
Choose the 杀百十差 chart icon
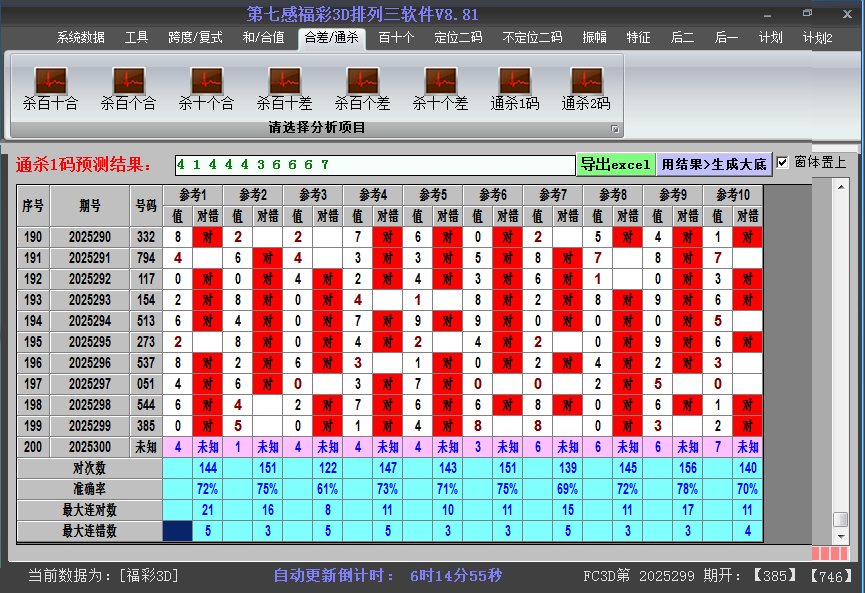(x=284, y=80)
